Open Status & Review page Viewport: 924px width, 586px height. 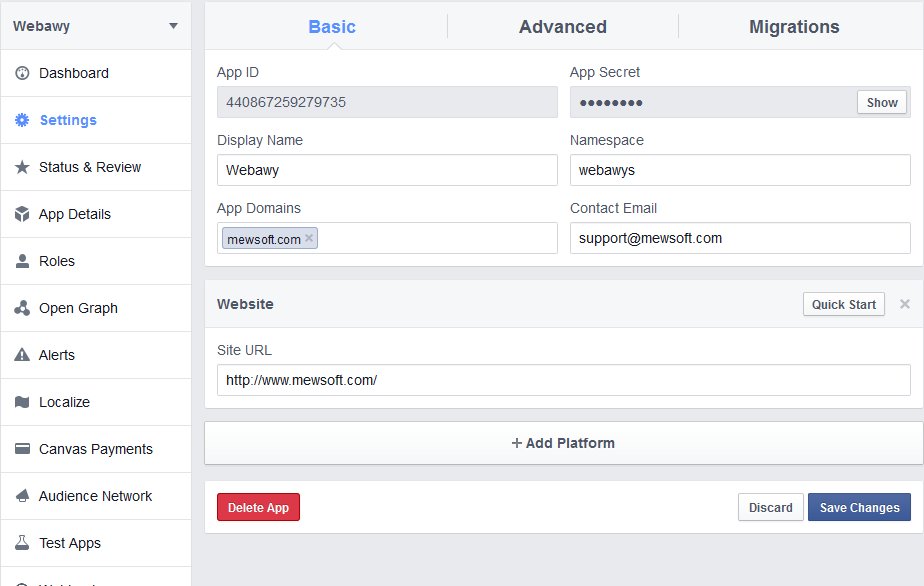point(95,167)
